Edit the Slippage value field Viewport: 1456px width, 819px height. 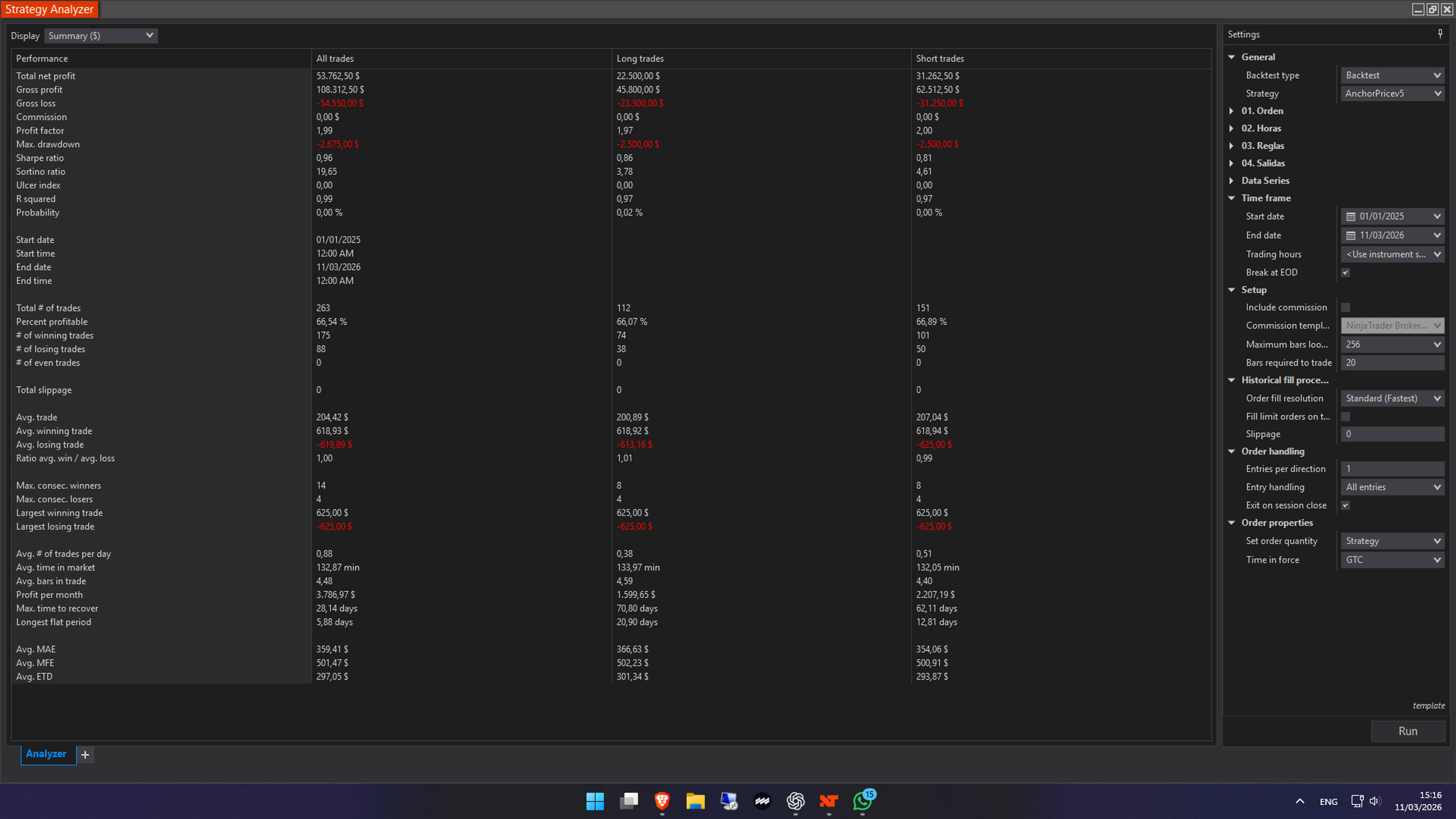(x=1392, y=435)
